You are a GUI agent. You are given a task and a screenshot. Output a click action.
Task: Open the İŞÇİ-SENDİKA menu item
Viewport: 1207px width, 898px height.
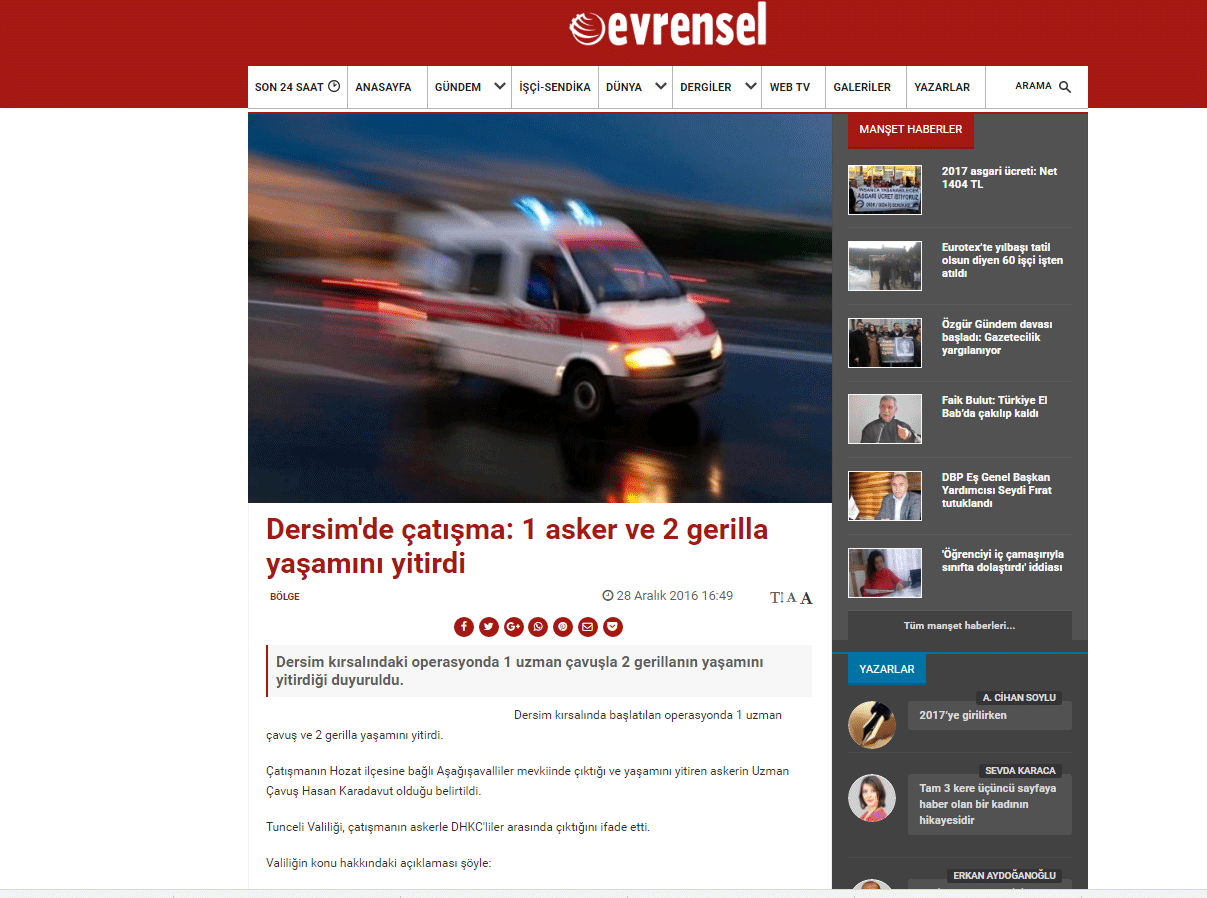tap(555, 87)
